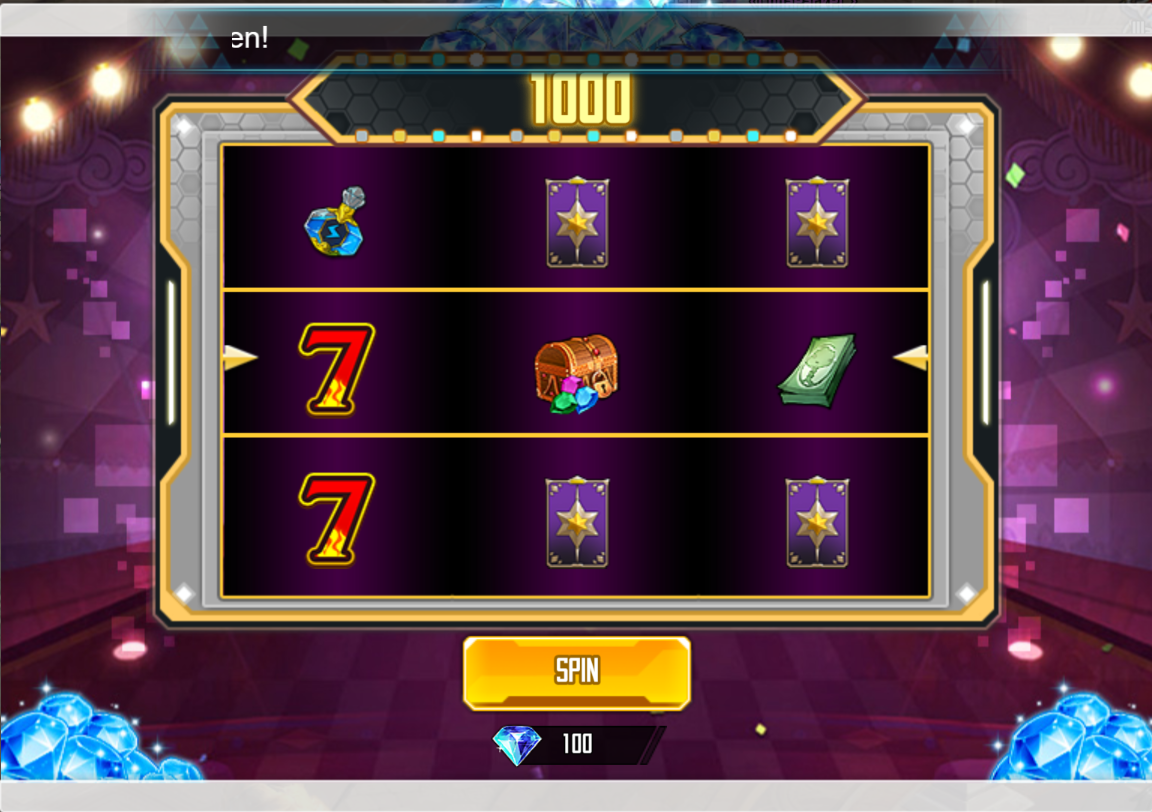This screenshot has height=812, width=1152.
Task: Click the right payline arrow marker
Action: (910, 358)
